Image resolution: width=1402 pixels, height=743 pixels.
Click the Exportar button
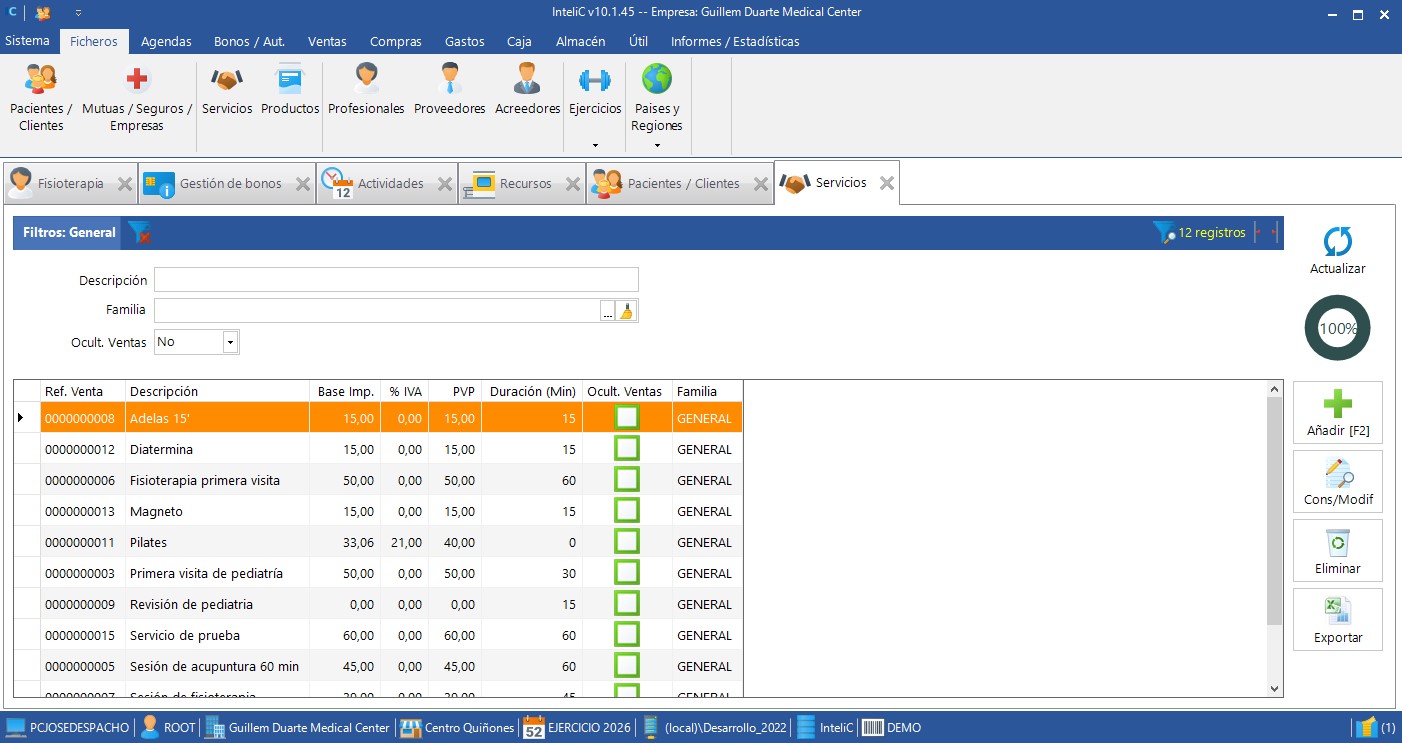(1338, 620)
